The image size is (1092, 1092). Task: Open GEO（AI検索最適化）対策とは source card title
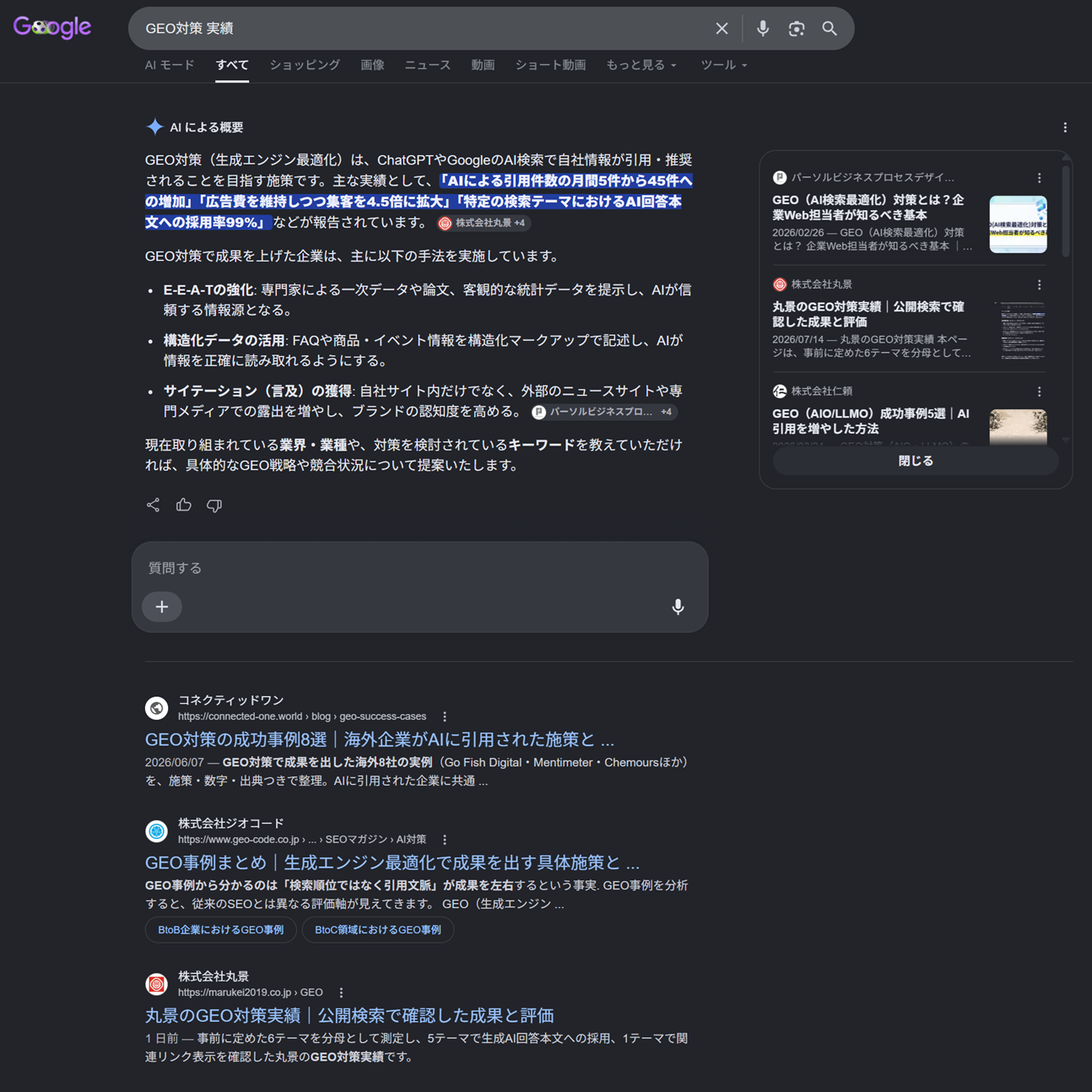868,208
